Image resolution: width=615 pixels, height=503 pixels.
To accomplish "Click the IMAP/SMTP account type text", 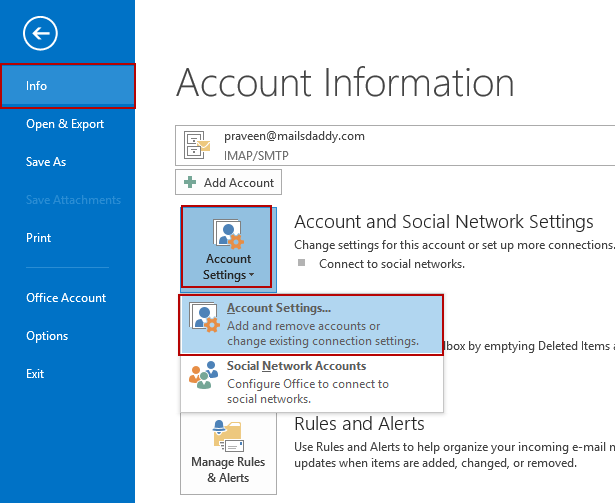I will click(256, 156).
